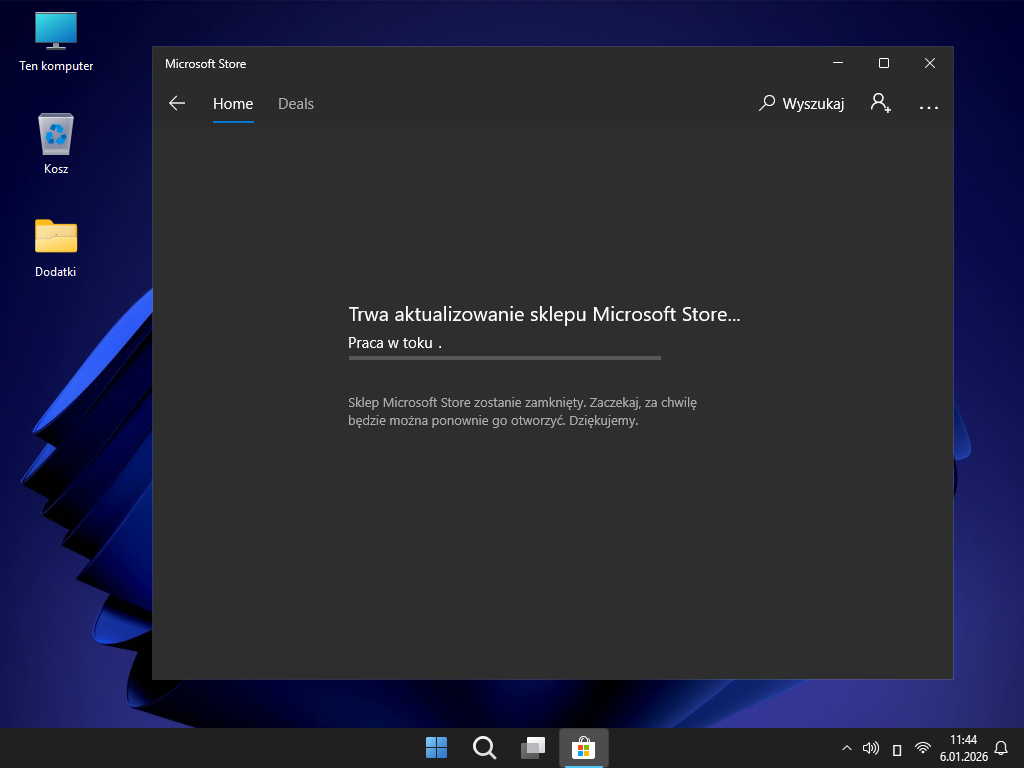This screenshot has height=768, width=1024.
Task: Minimize the Microsoft Store window
Action: click(837, 63)
